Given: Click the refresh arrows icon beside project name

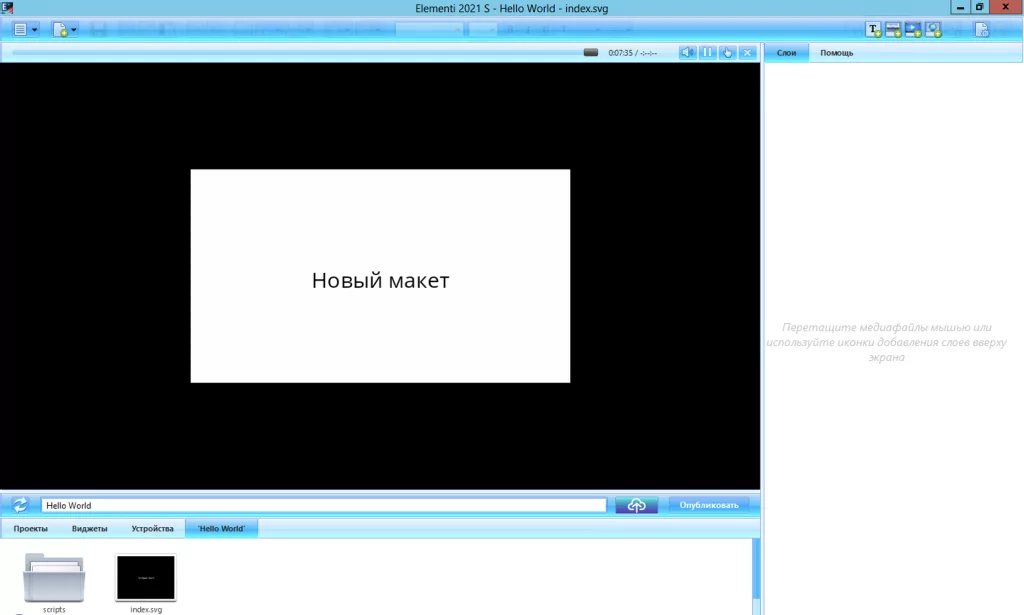Looking at the screenshot, I should [x=20, y=505].
